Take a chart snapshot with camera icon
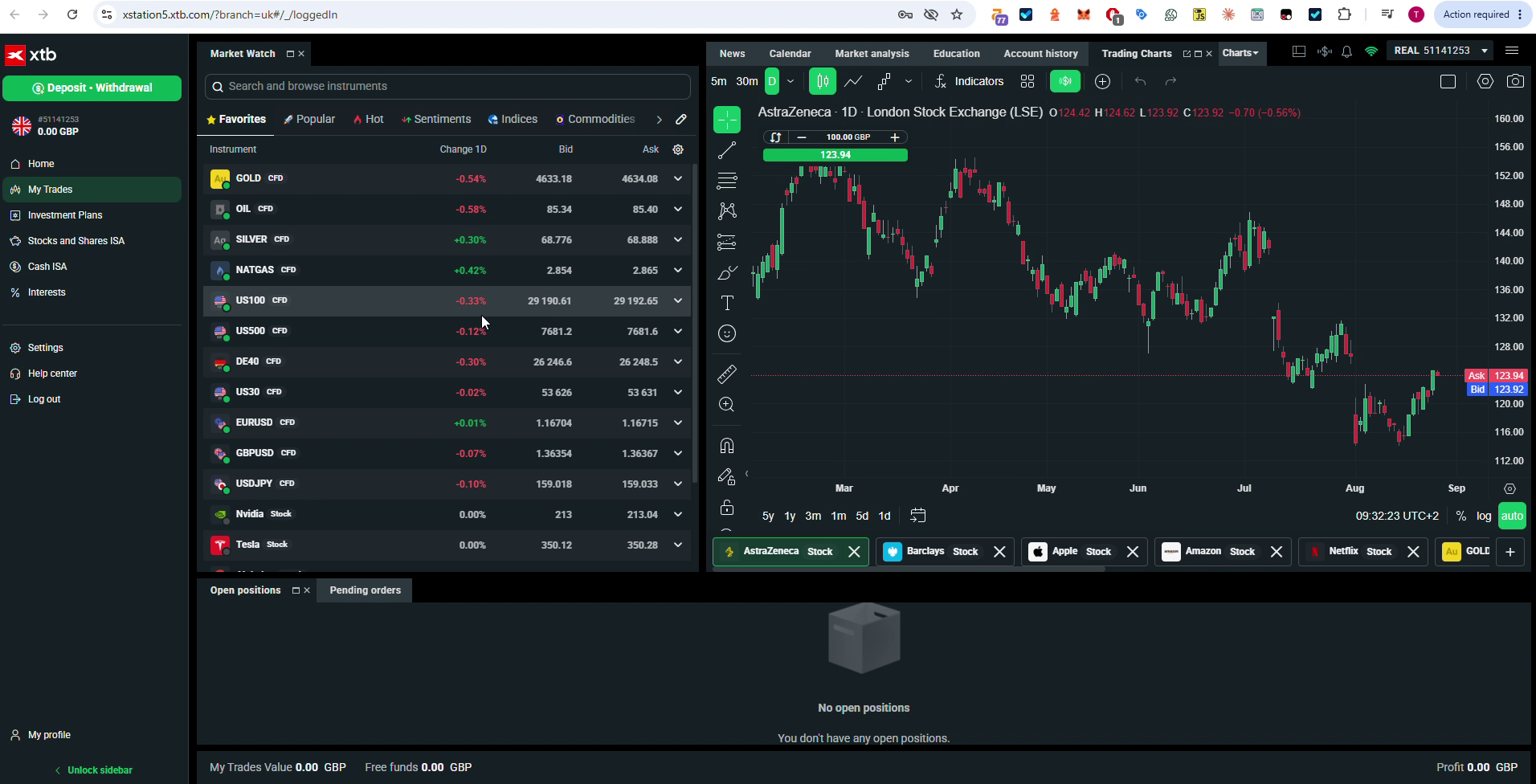Viewport: 1536px width, 784px height. pyautogui.click(x=1515, y=81)
